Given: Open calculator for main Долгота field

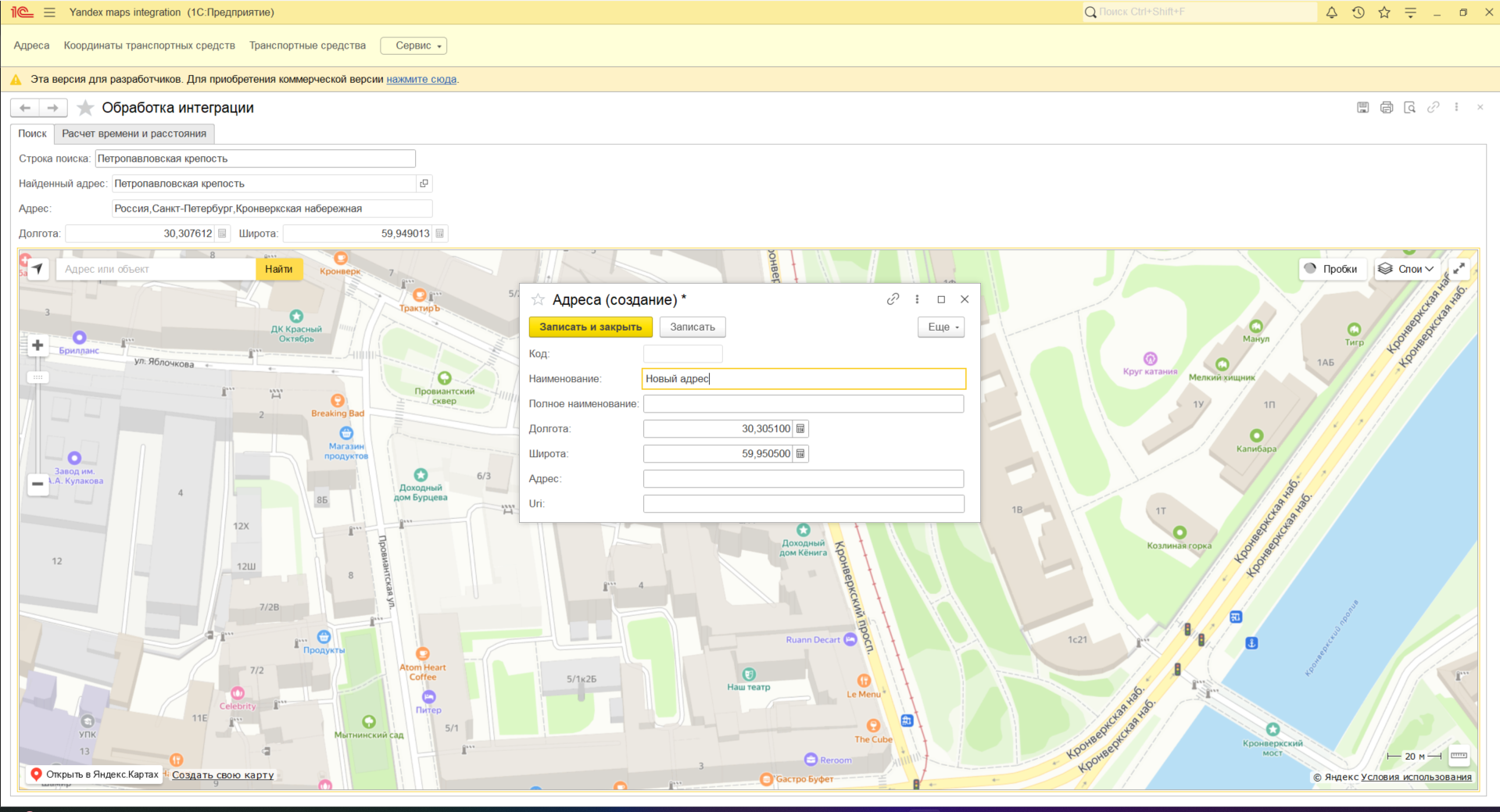Looking at the screenshot, I should point(222,234).
